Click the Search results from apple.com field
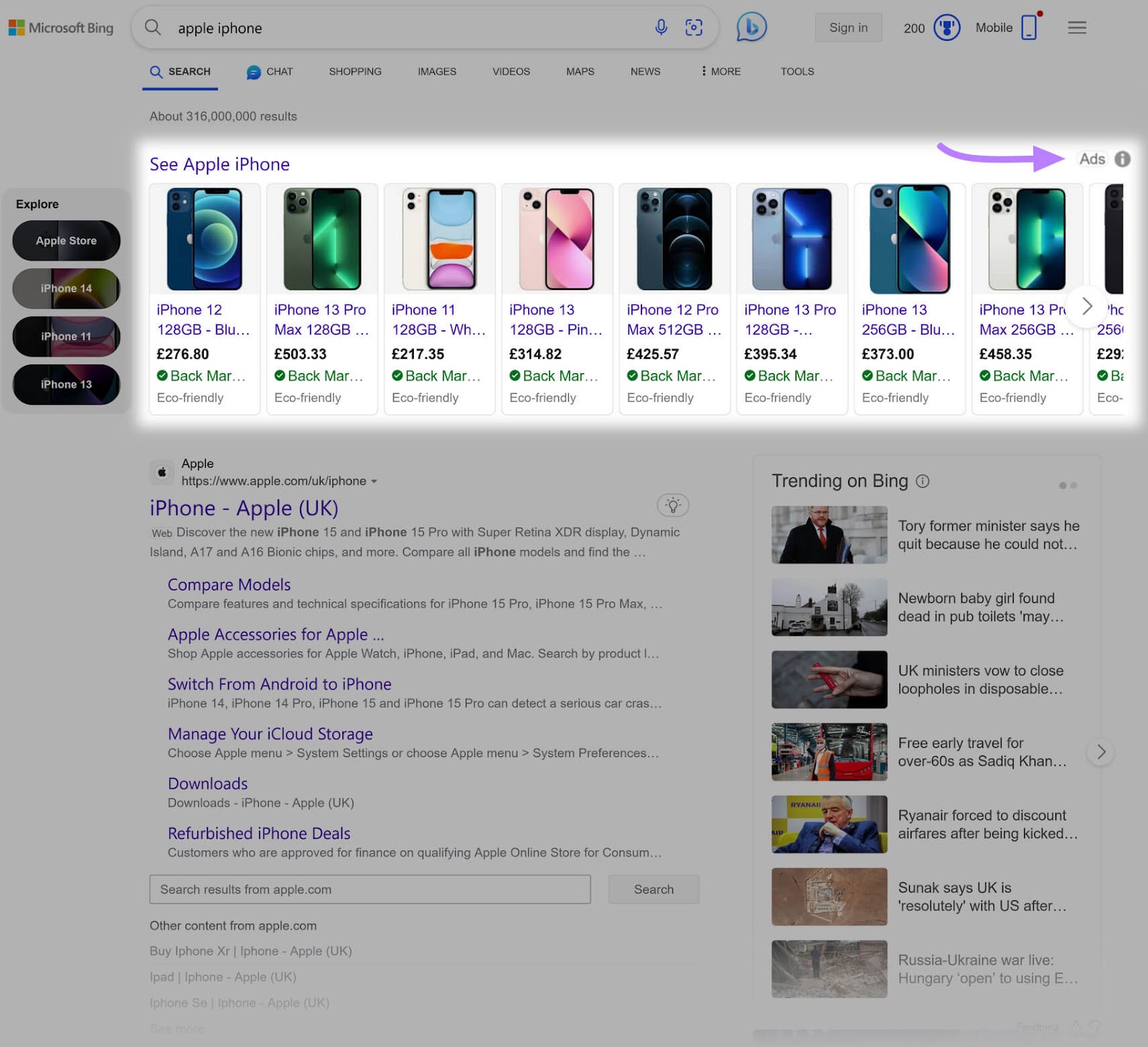 [x=370, y=889]
